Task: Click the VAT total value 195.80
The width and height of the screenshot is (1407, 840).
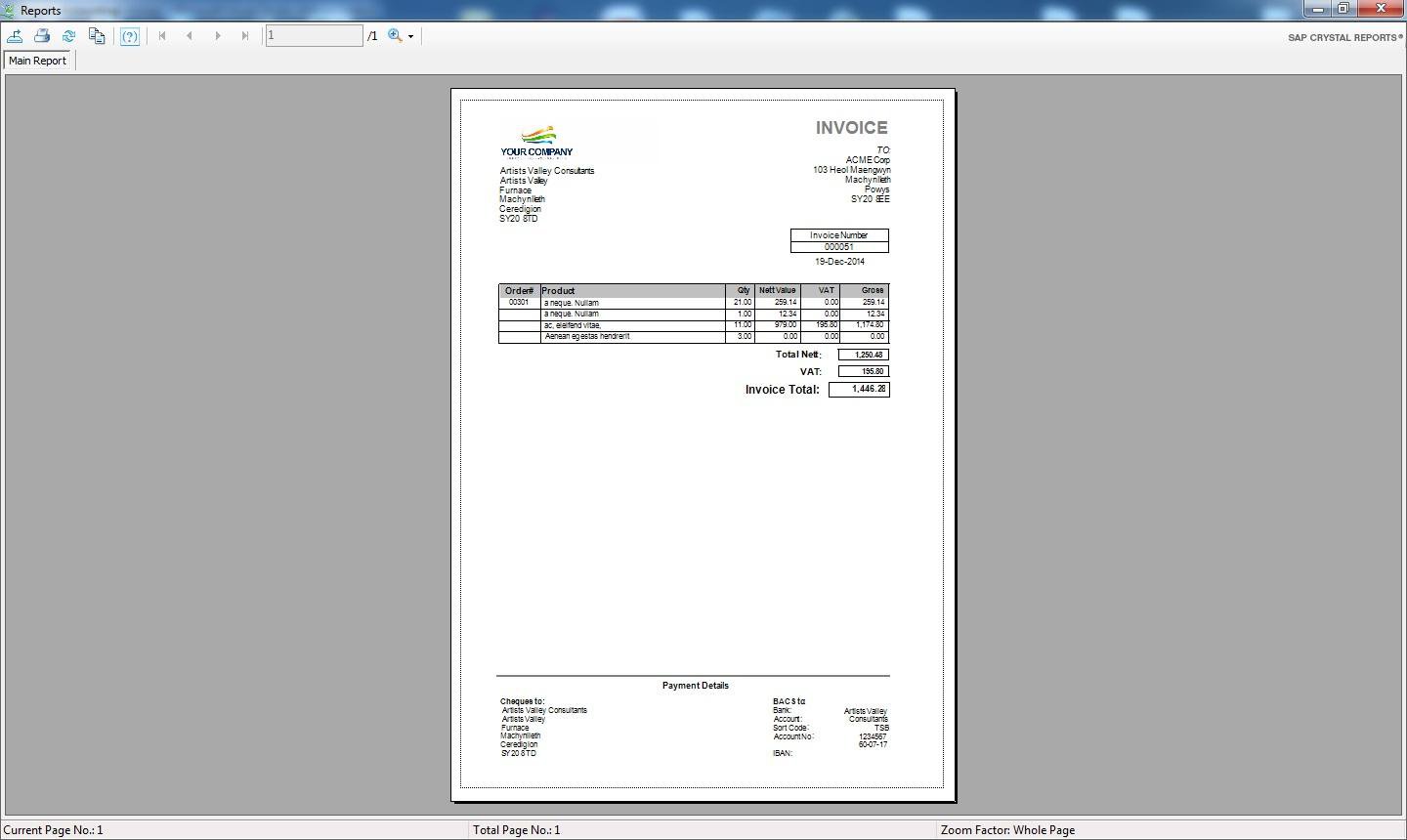Action: coord(864,371)
